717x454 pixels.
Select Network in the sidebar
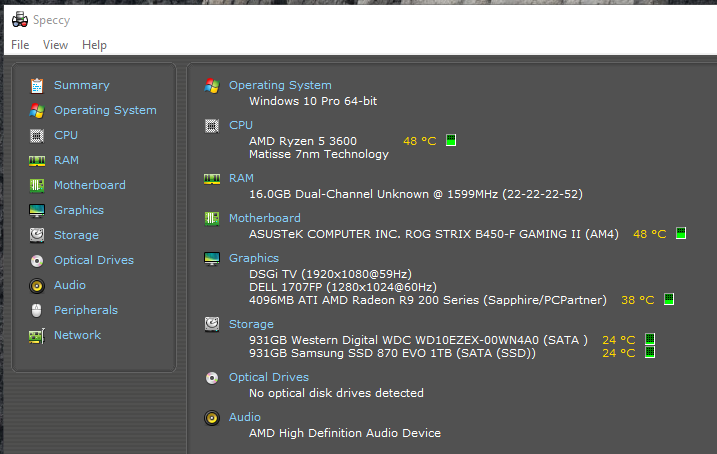tap(77, 335)
